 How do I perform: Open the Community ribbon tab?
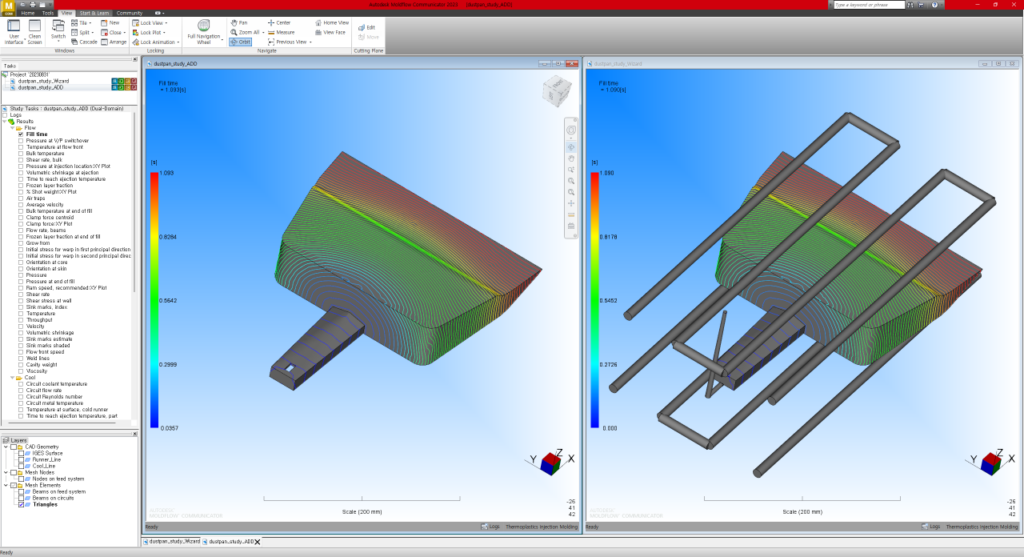(129, 13)
